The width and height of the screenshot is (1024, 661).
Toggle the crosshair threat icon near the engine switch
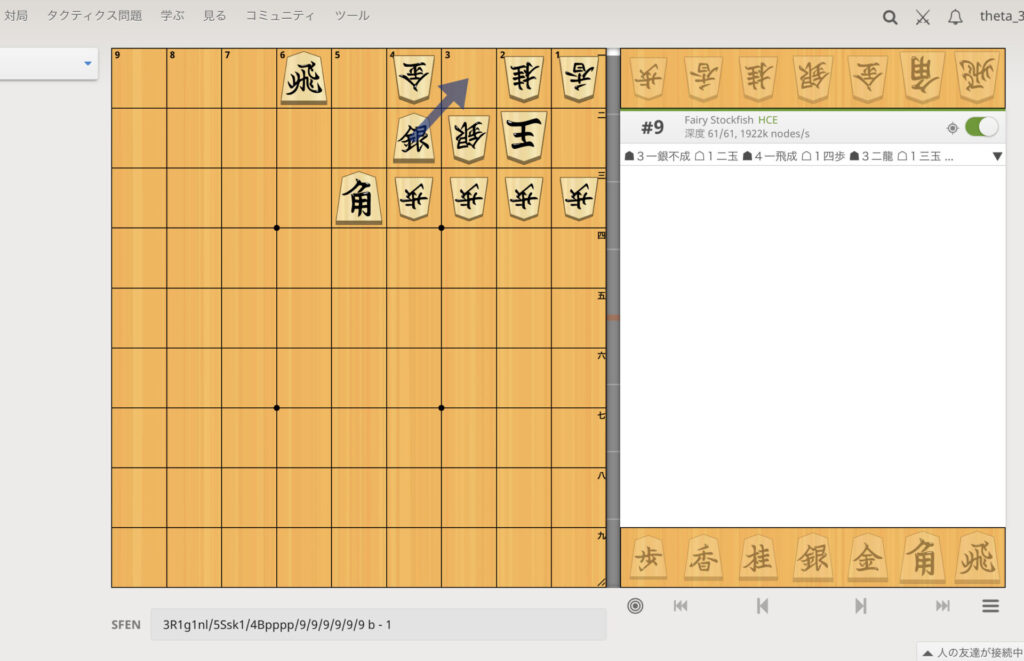pos(952,127)
